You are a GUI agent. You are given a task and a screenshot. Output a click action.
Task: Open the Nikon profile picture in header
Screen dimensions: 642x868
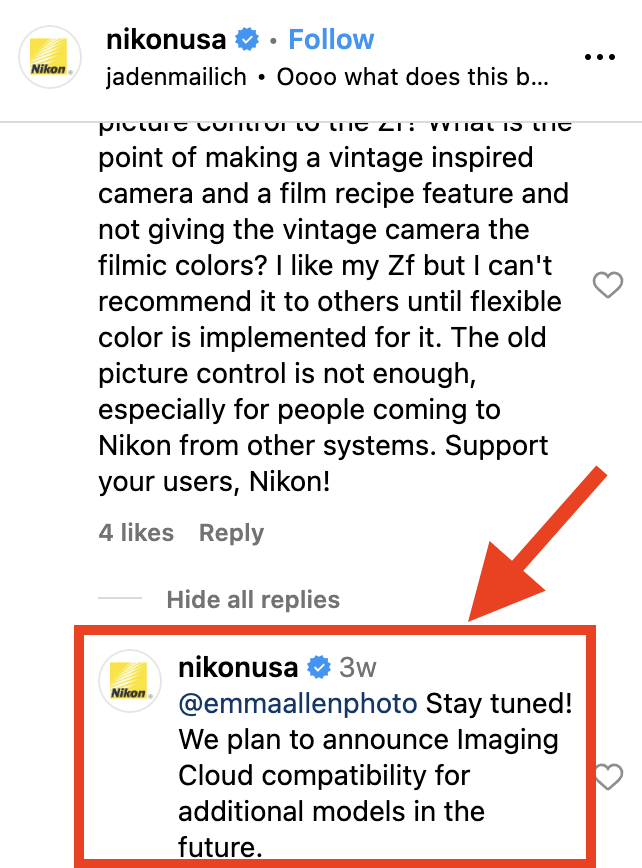pos(52,58)
